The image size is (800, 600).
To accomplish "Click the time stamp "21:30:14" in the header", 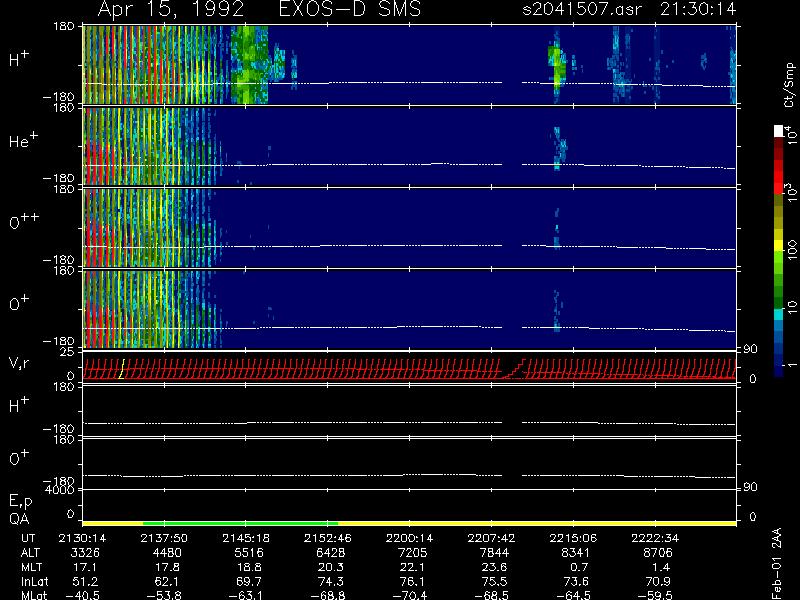I will 697,9.
